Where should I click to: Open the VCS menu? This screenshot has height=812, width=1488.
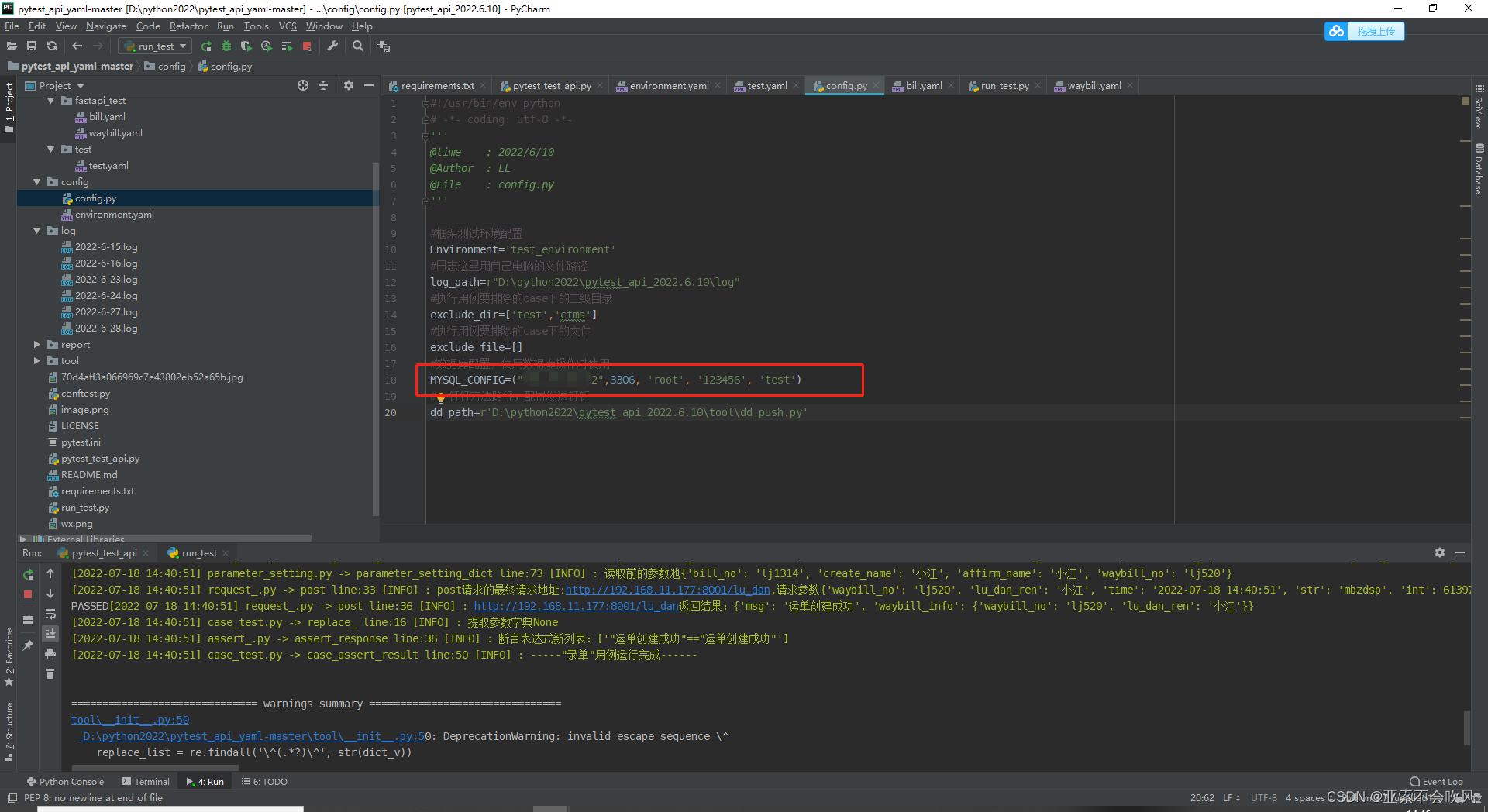point(288,26)
